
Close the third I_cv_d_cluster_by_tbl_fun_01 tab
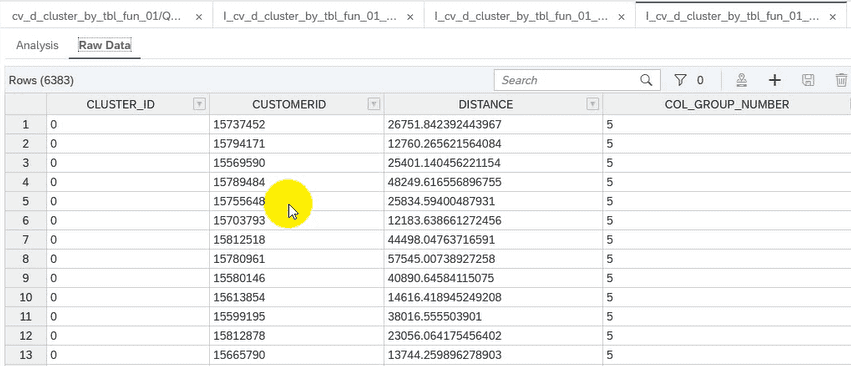point(621,17)
